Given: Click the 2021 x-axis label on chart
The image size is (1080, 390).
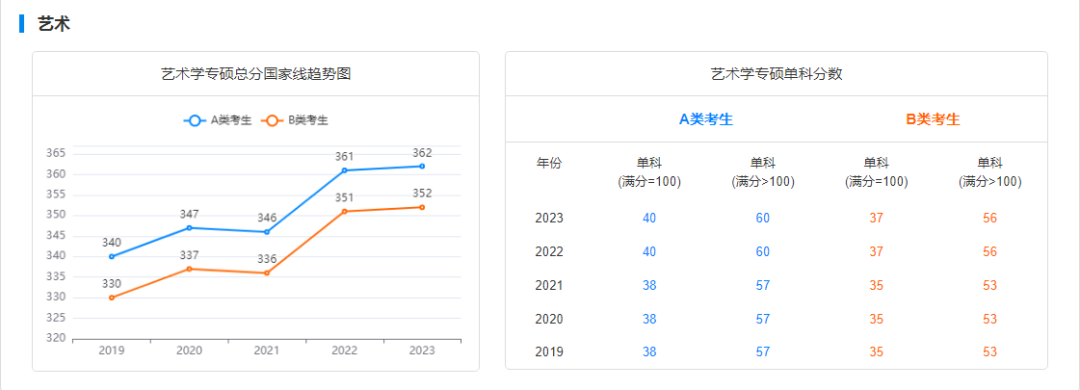Looking at the screenshot, I should click(x=267, y=351).
